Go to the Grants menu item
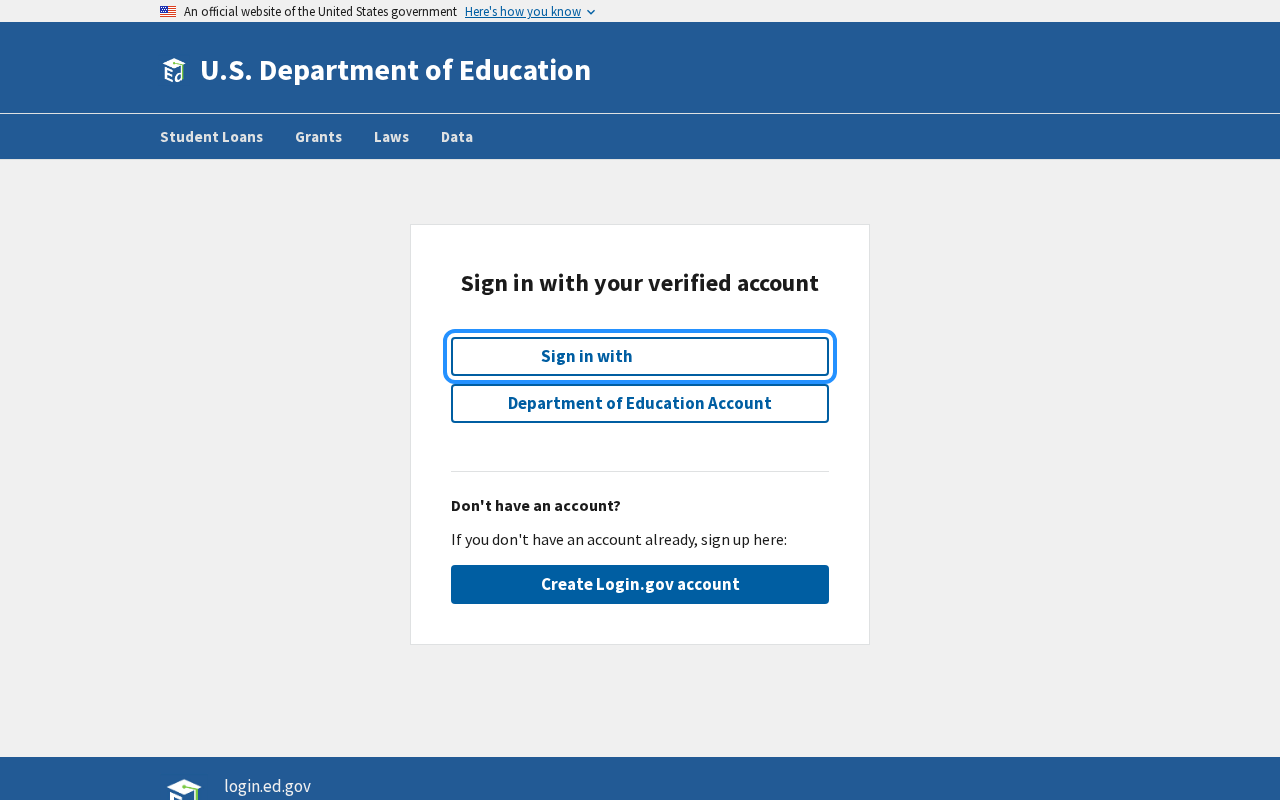1280x800 pixels. tap(319, 137)
